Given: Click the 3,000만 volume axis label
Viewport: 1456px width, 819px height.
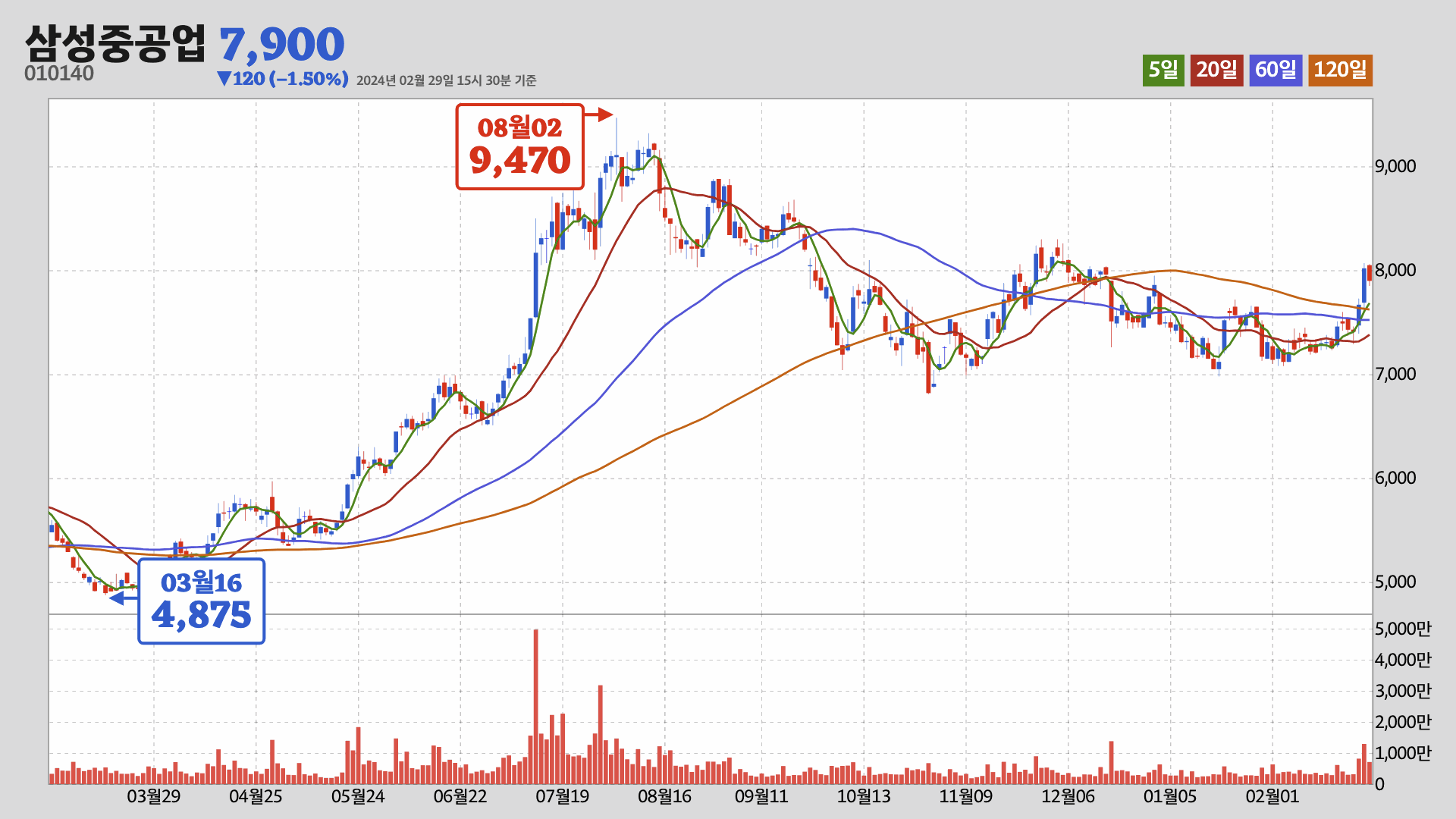Looking at the screenshot, I should point(1403,691).
